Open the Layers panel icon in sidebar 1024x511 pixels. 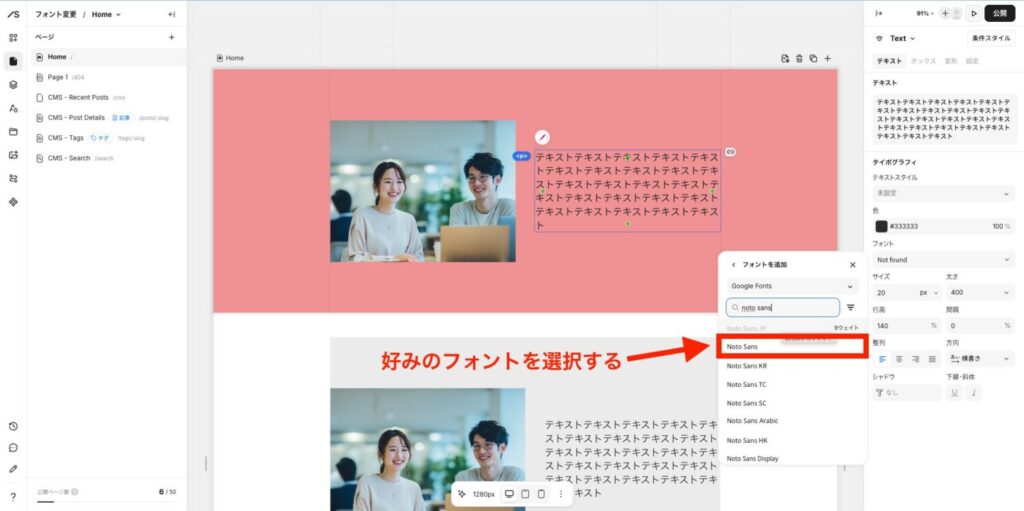(x=13, y=85)
